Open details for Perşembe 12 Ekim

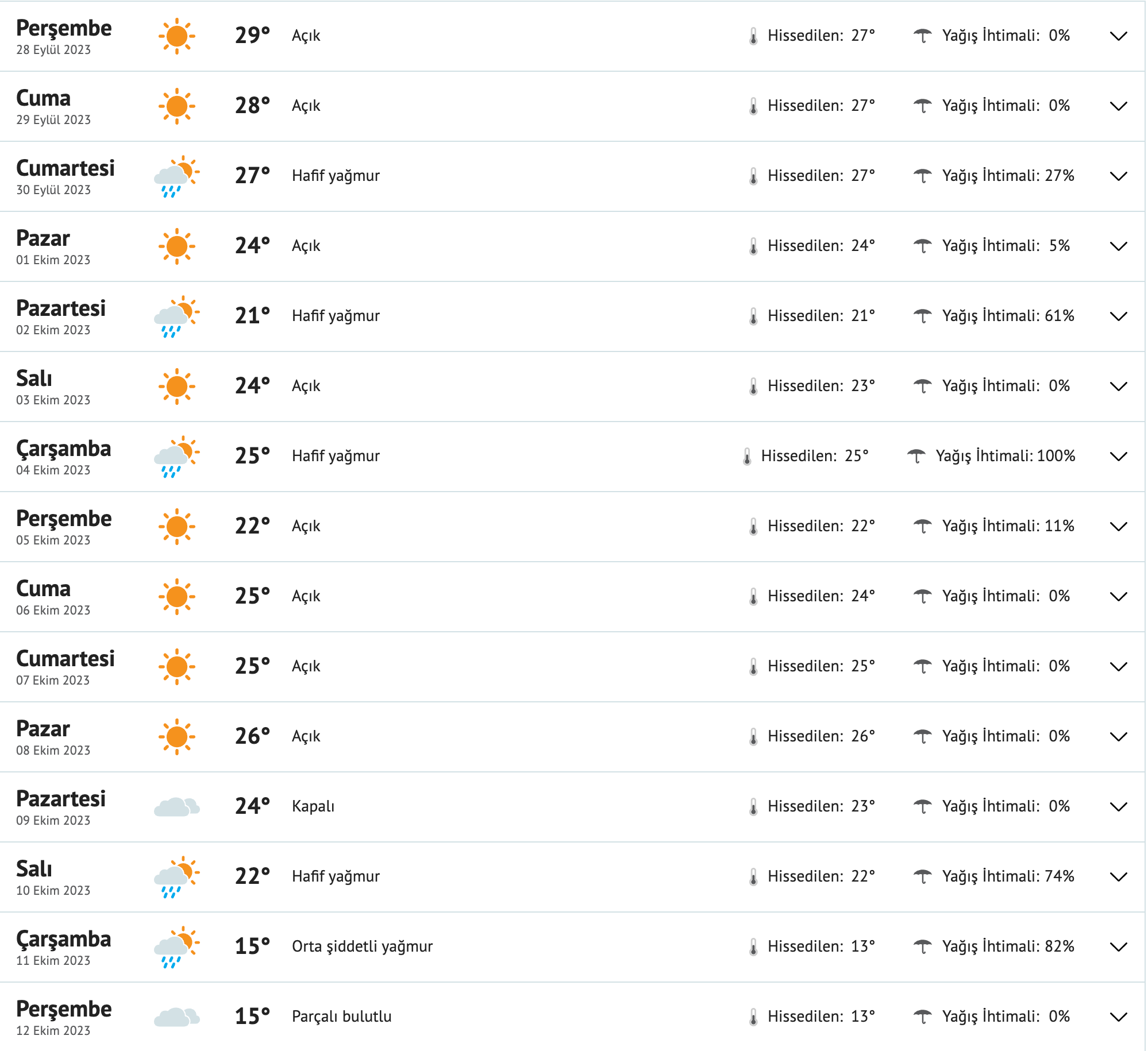[1118, 1016]
